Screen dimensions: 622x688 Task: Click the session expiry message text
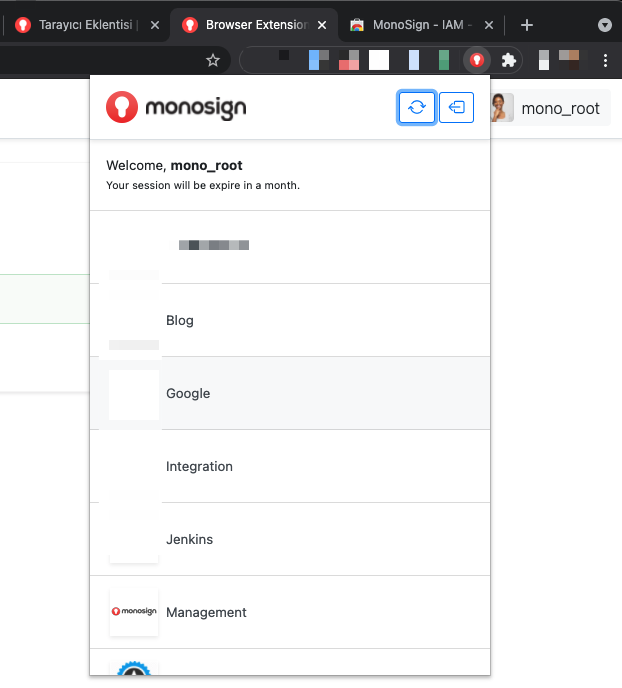[203, 185]
